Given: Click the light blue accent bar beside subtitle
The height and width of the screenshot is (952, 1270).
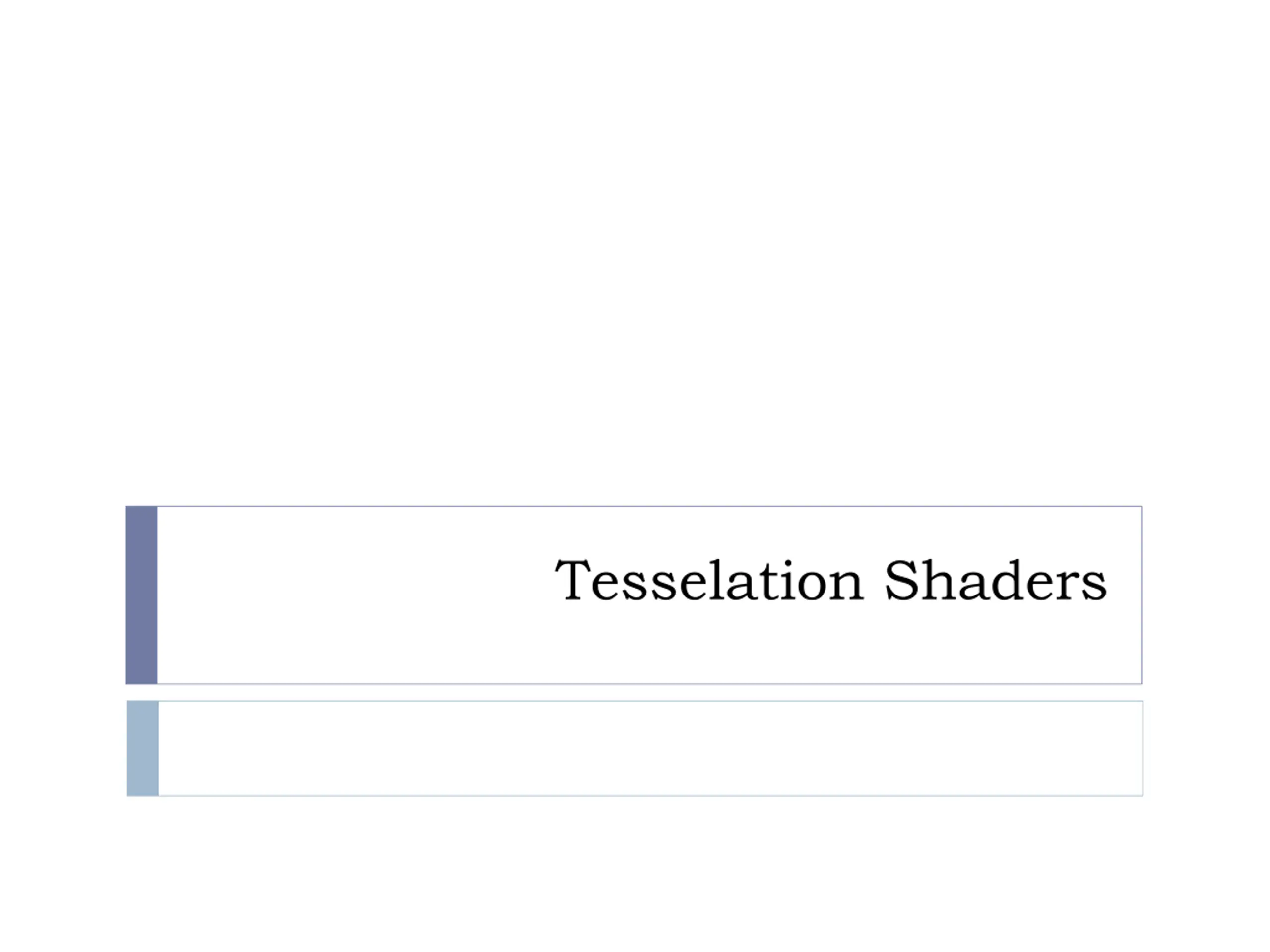Looking at the screenshot, I should coord(142,748).
